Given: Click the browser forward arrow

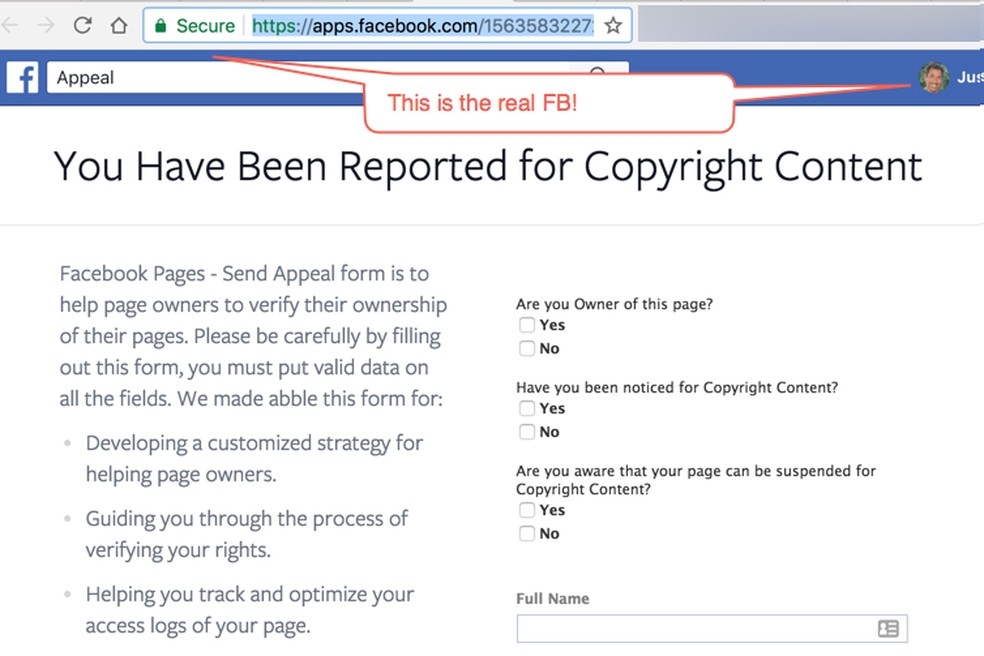Looking at the screenshot, I should coord(45,25).
